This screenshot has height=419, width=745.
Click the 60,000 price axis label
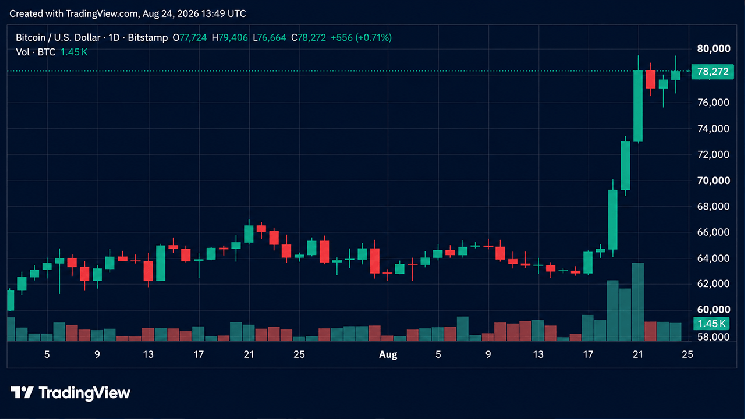(713, 310)
